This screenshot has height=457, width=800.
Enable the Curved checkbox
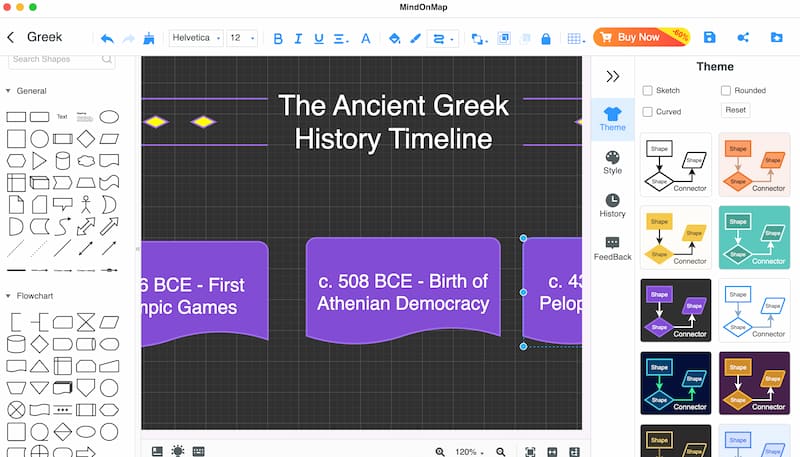click(x=647, y=112)
